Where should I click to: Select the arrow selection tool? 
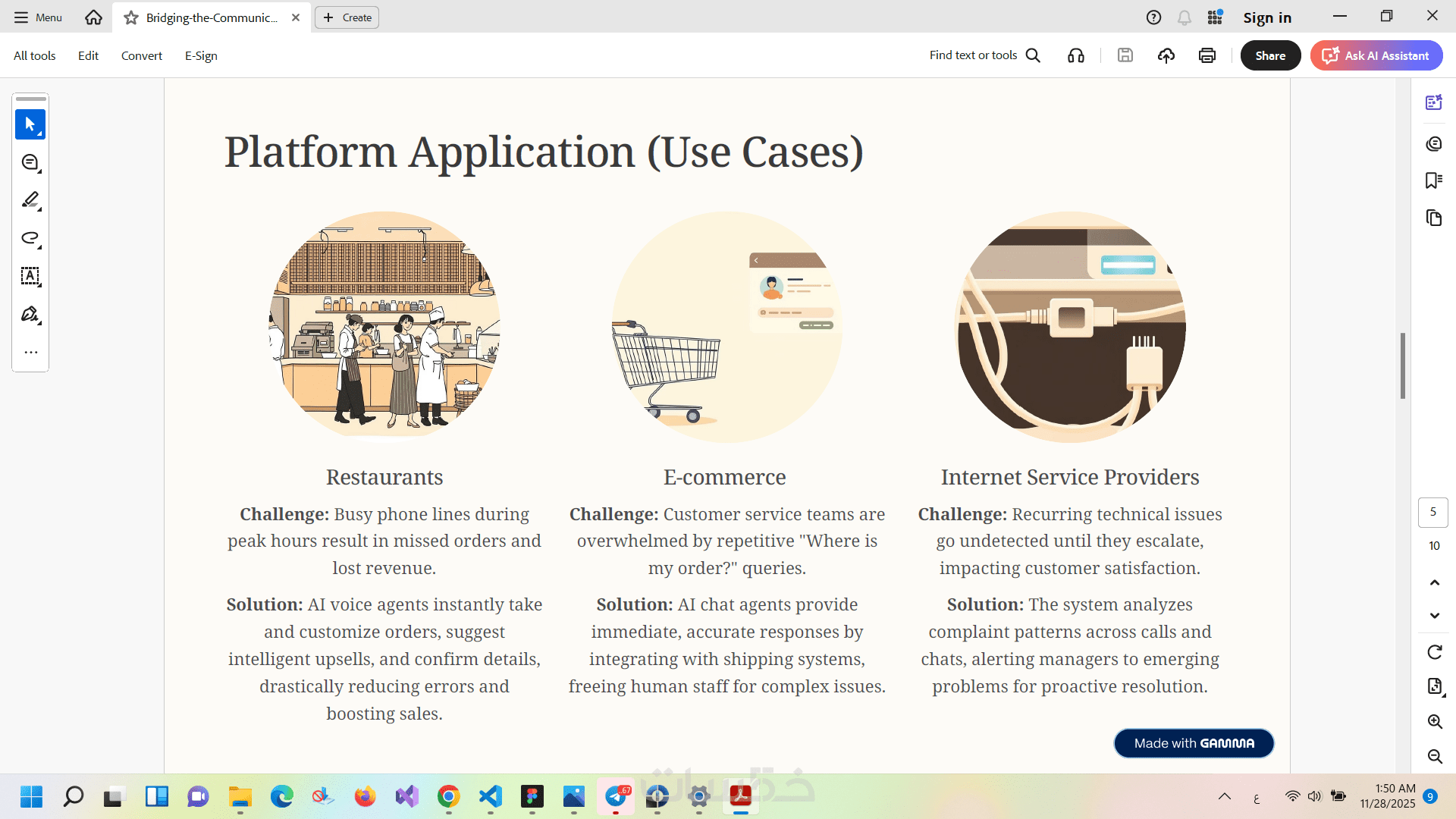(x=30, y=124)
